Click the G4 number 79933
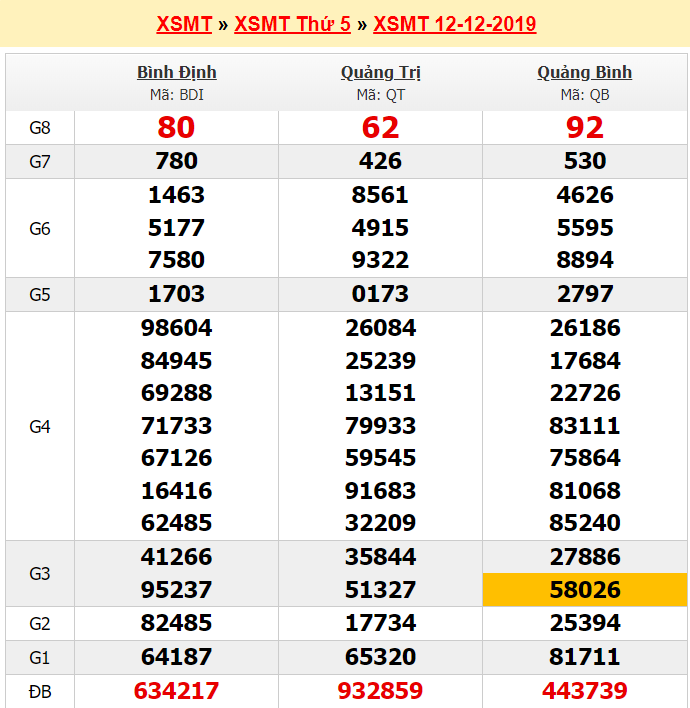This screenshot has height=708, width=690. click(381, 426)
